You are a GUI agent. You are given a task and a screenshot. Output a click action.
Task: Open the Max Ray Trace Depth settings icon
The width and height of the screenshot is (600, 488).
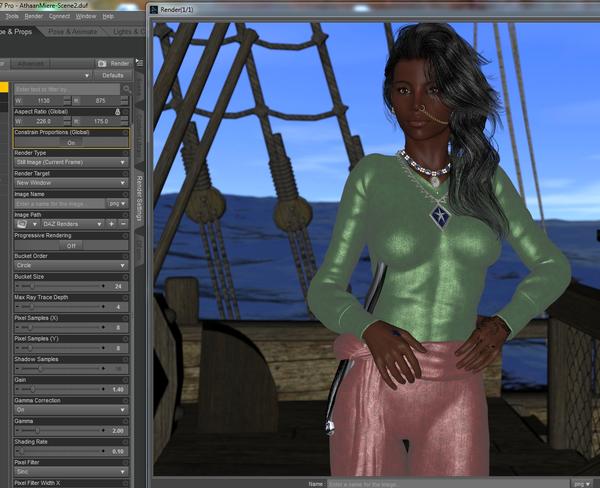[x=125, y=297]
